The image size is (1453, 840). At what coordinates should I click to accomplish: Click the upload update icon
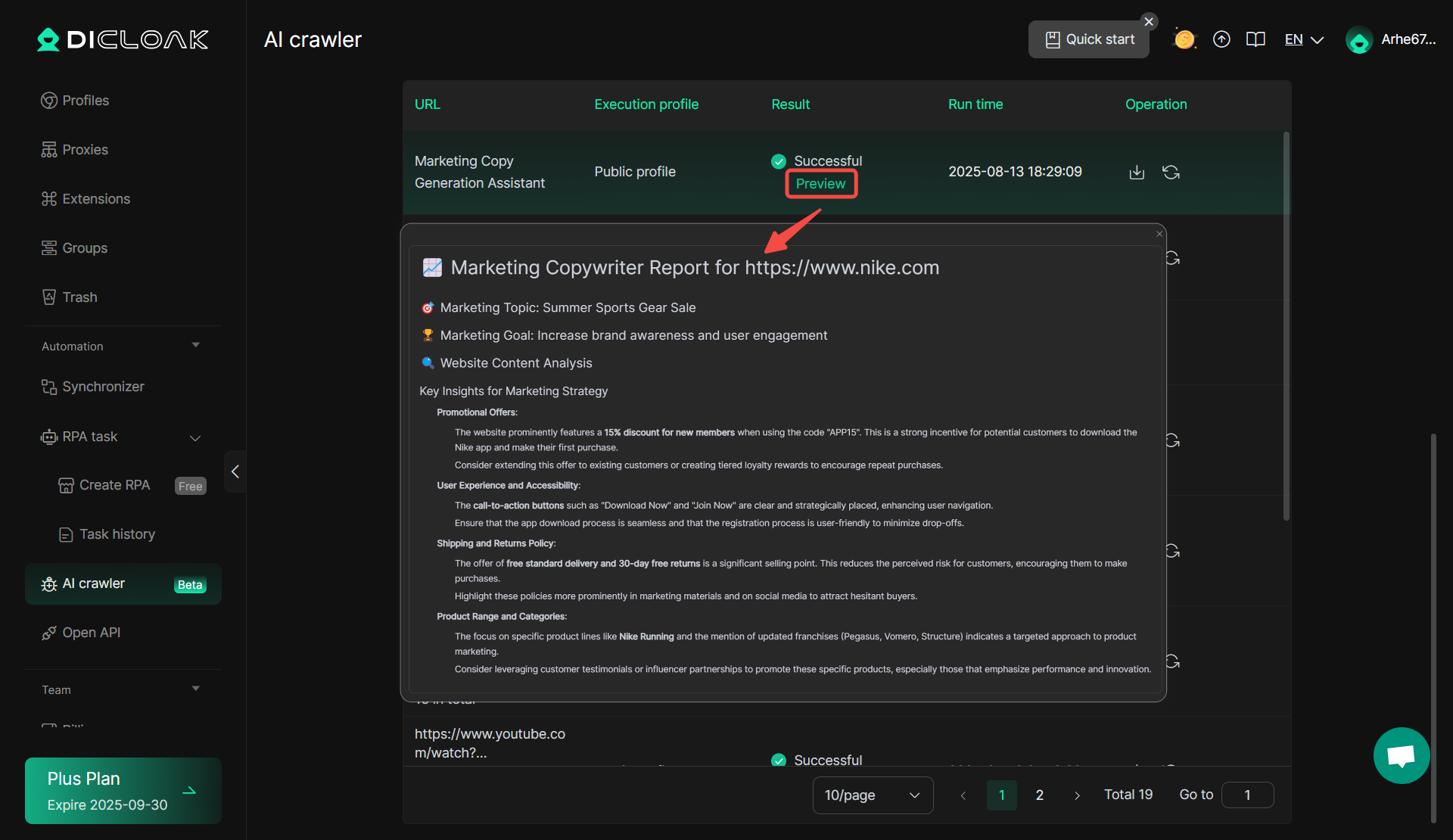[x=1221, y=39]
